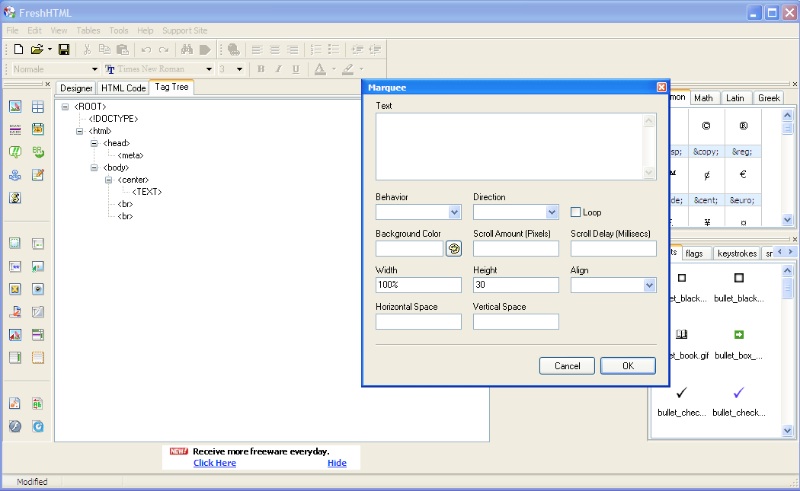This screenshot has height=491, width=800.
Task: Click the Open folder toolbar icon
Action: [x=37, y=49]
